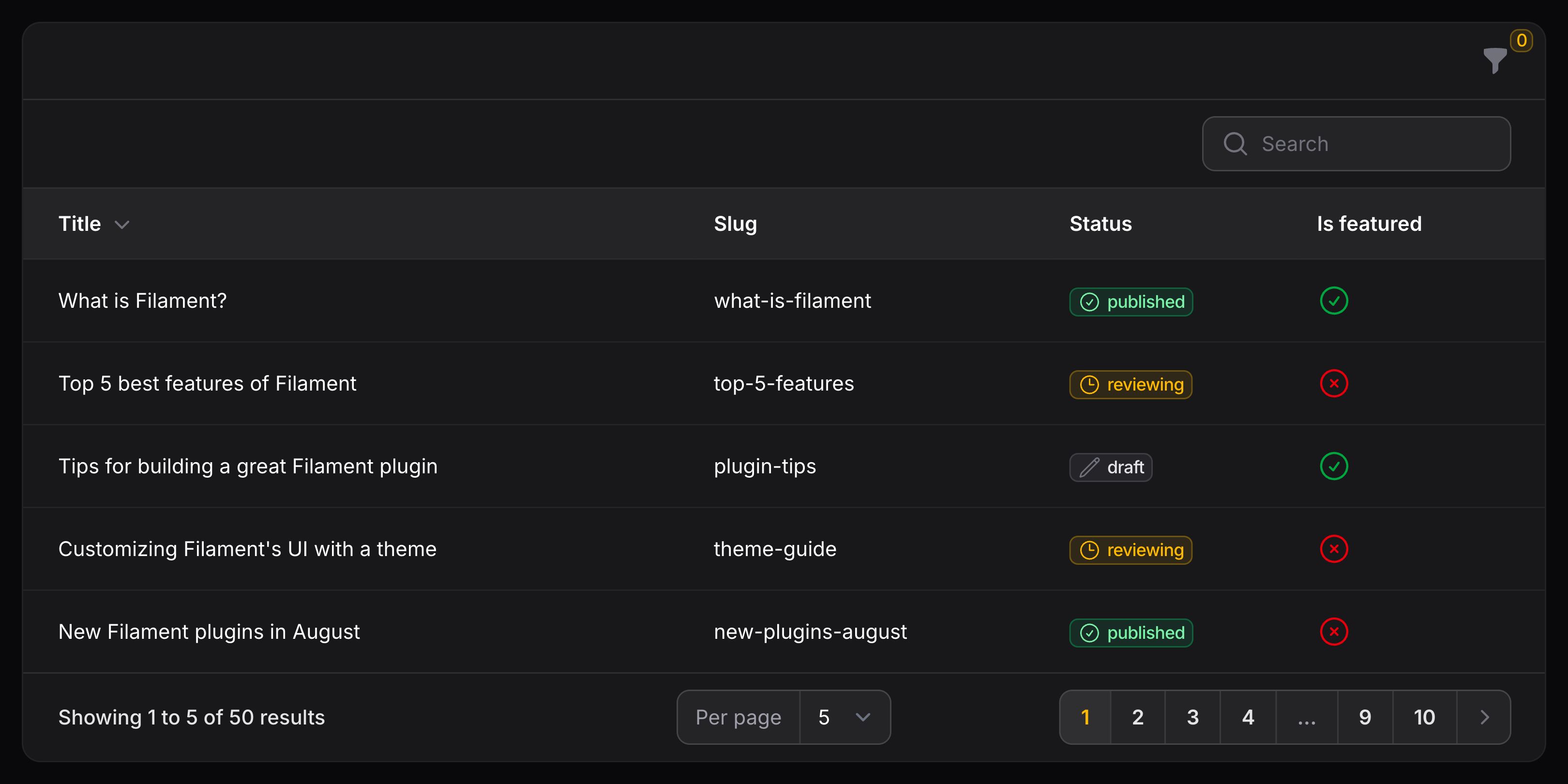This screenshot has height=784, width=1568.
Task: Select 'Customizing Filament's UI with a theme'
Action: 247,549
